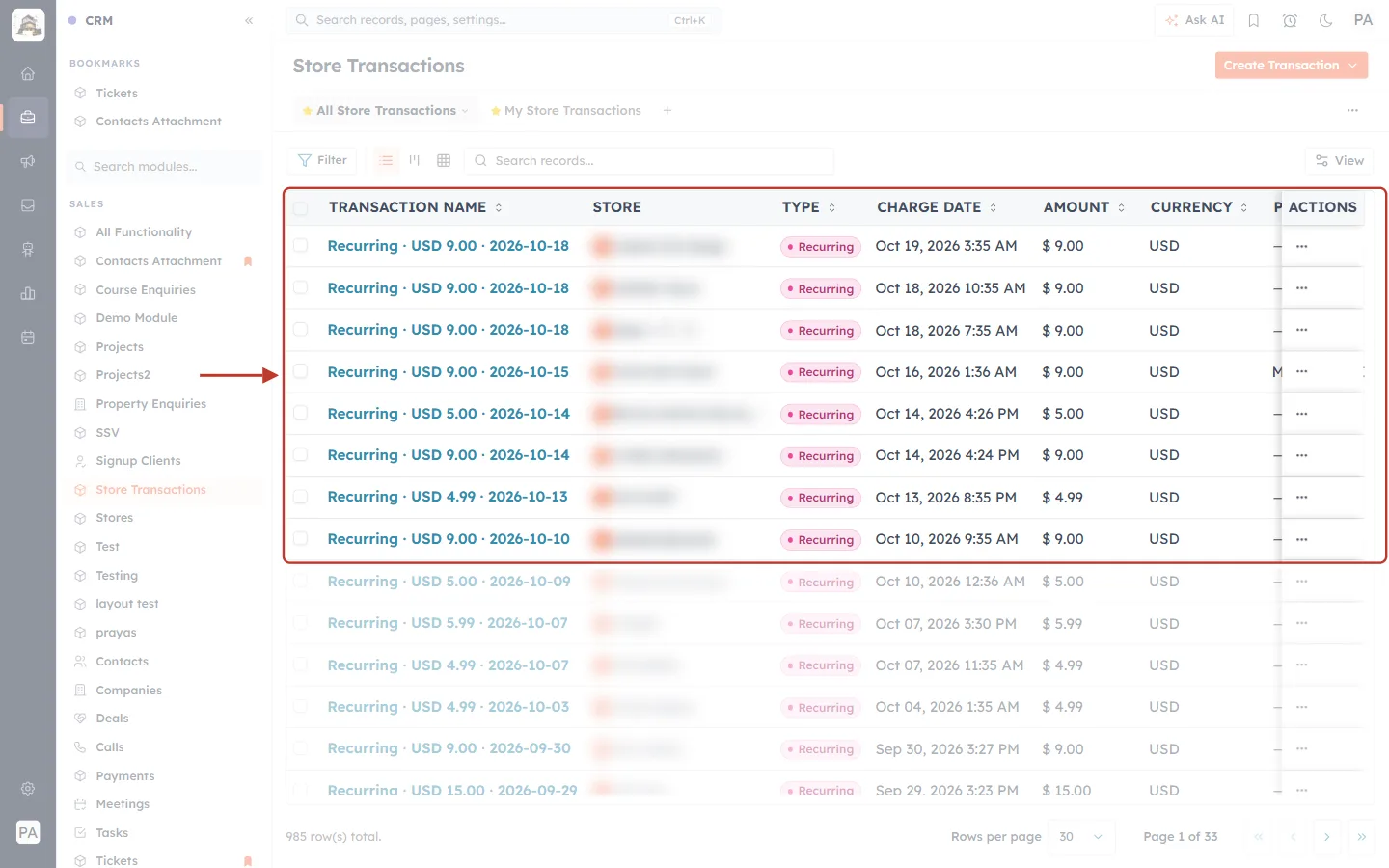Go to the next page arrow
Image resolution: width=1389 pixels, height=868 pixels.
point(1327,837)
